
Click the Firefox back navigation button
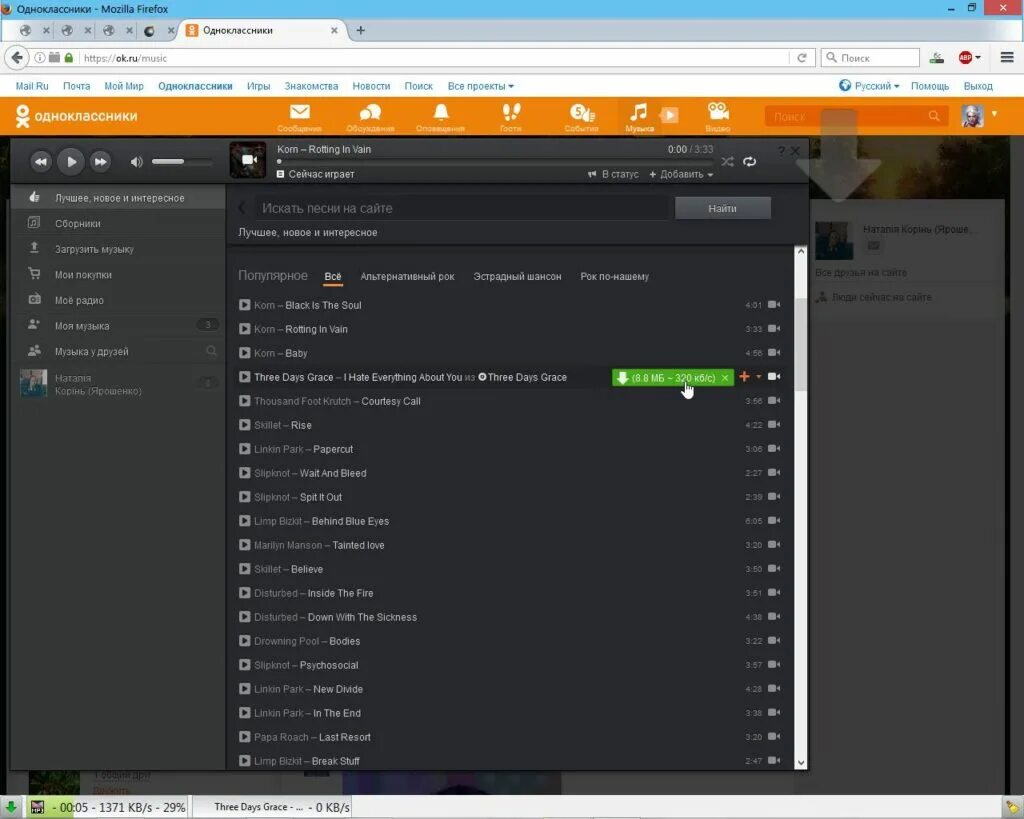[x=16, y=57]
